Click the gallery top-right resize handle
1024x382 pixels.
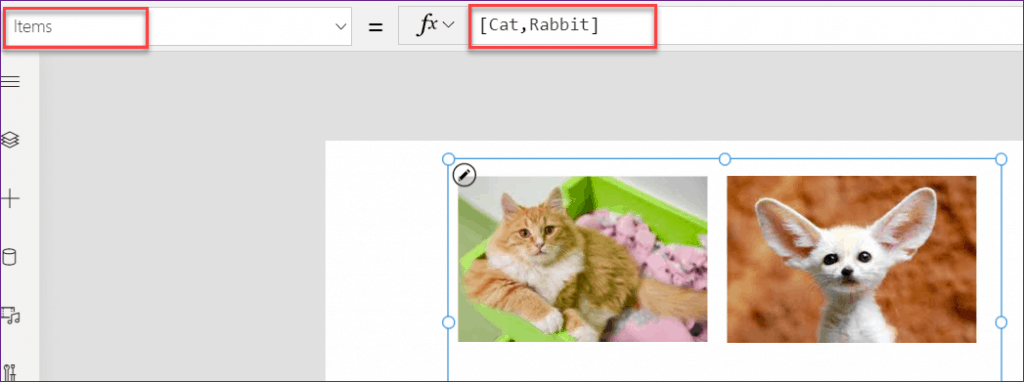pyautogui.click(x=1000, y=159)
